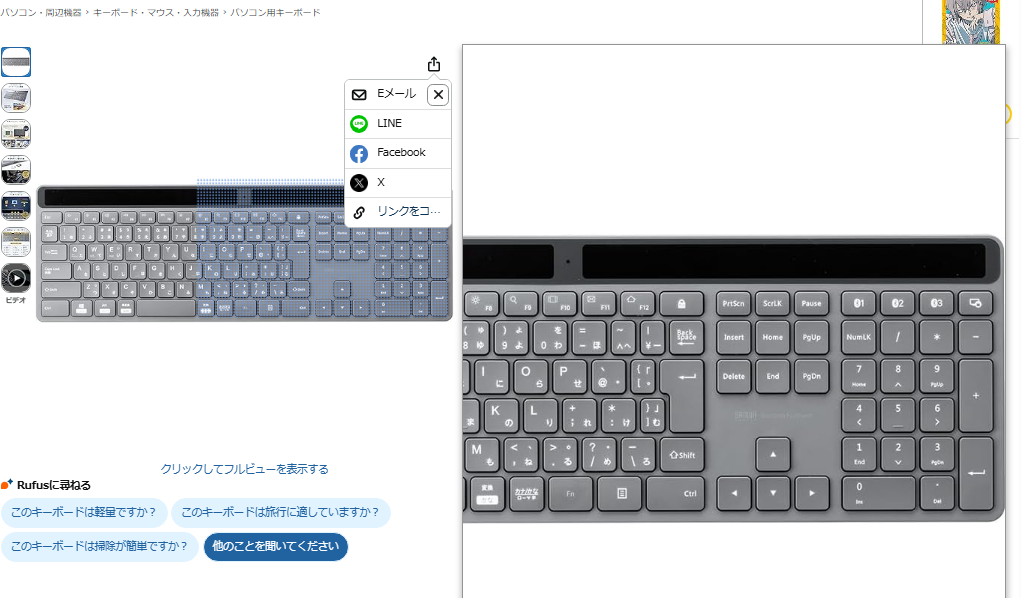The width and height of the screenshot is (1021, 598).
Task: Click the Rufus orange sparkle icon
Action: (x=7, y=484)
